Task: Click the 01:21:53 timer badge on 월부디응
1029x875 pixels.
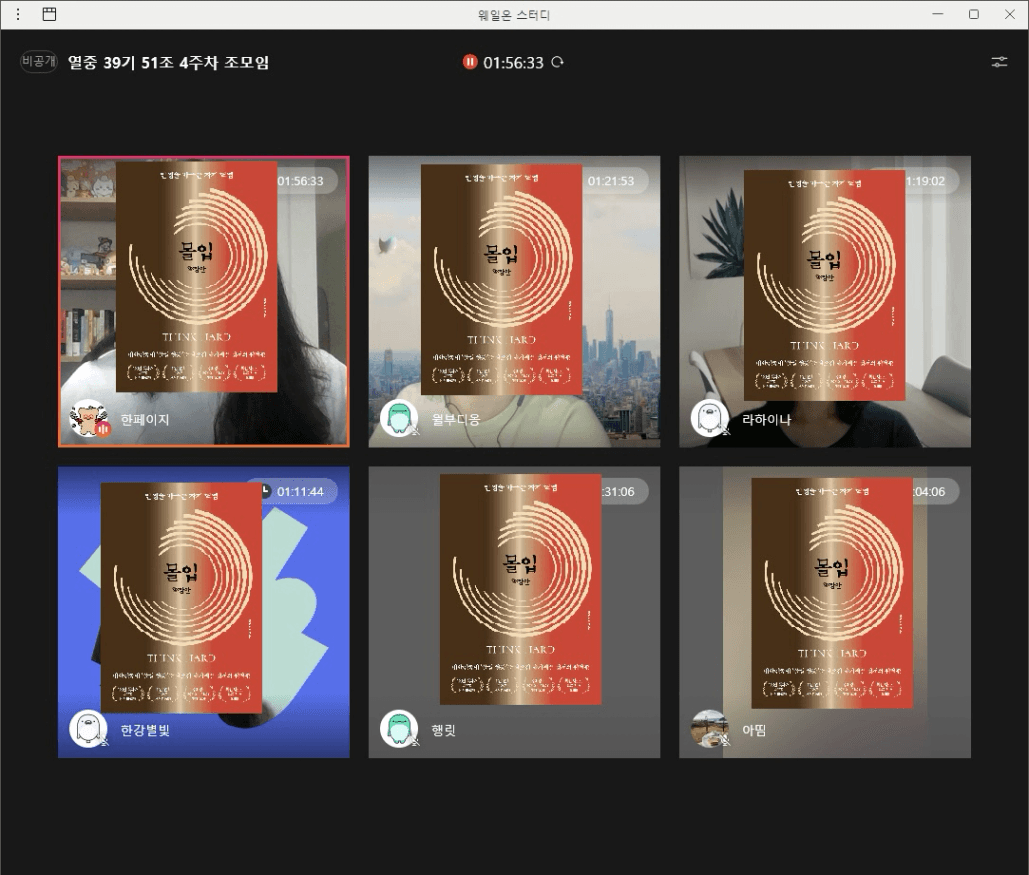Action: [612, 181]
